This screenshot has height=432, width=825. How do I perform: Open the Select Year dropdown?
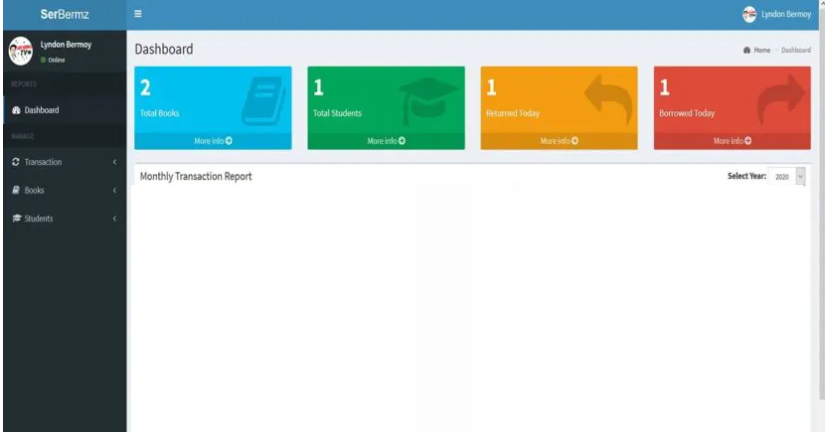tap(787, 177)
